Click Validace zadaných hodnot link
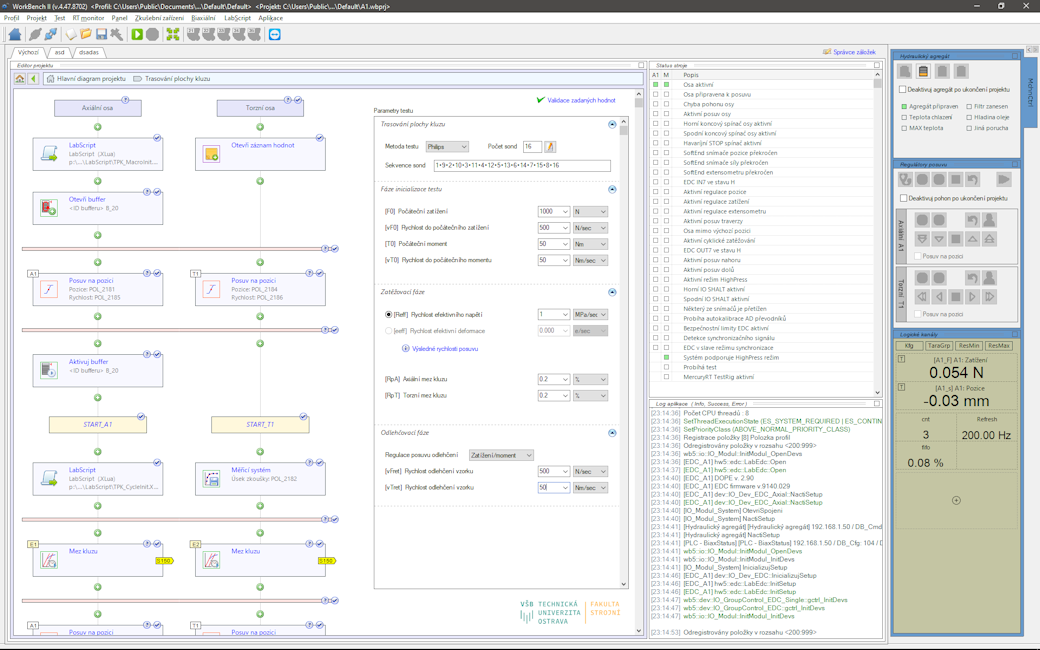Viewport: 1040px width, 650px height. [581, 100]
